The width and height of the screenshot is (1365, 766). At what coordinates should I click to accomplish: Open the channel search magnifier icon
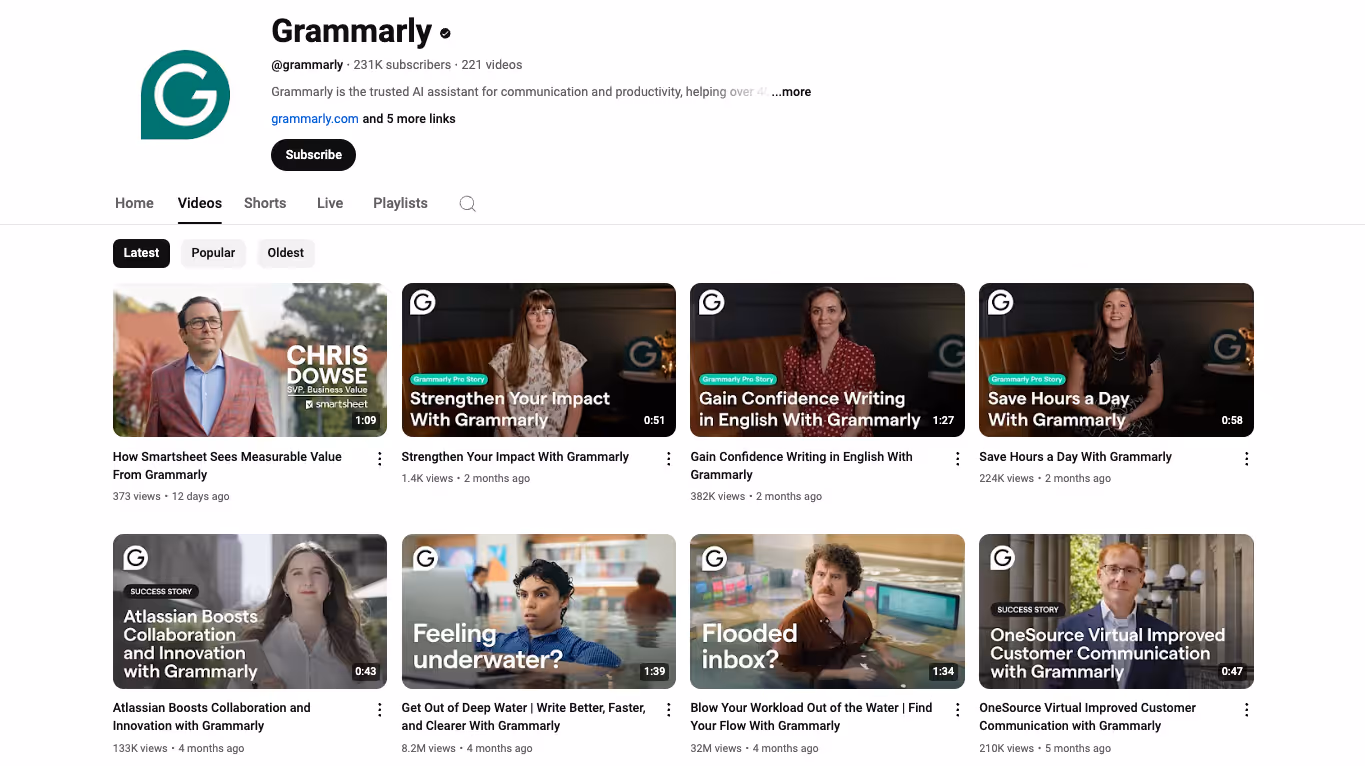(x=467, y=203)
